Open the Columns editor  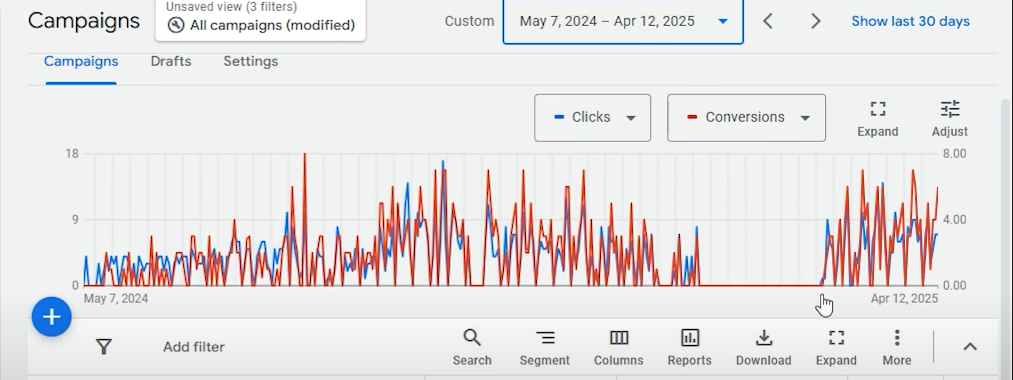point(619,348)
